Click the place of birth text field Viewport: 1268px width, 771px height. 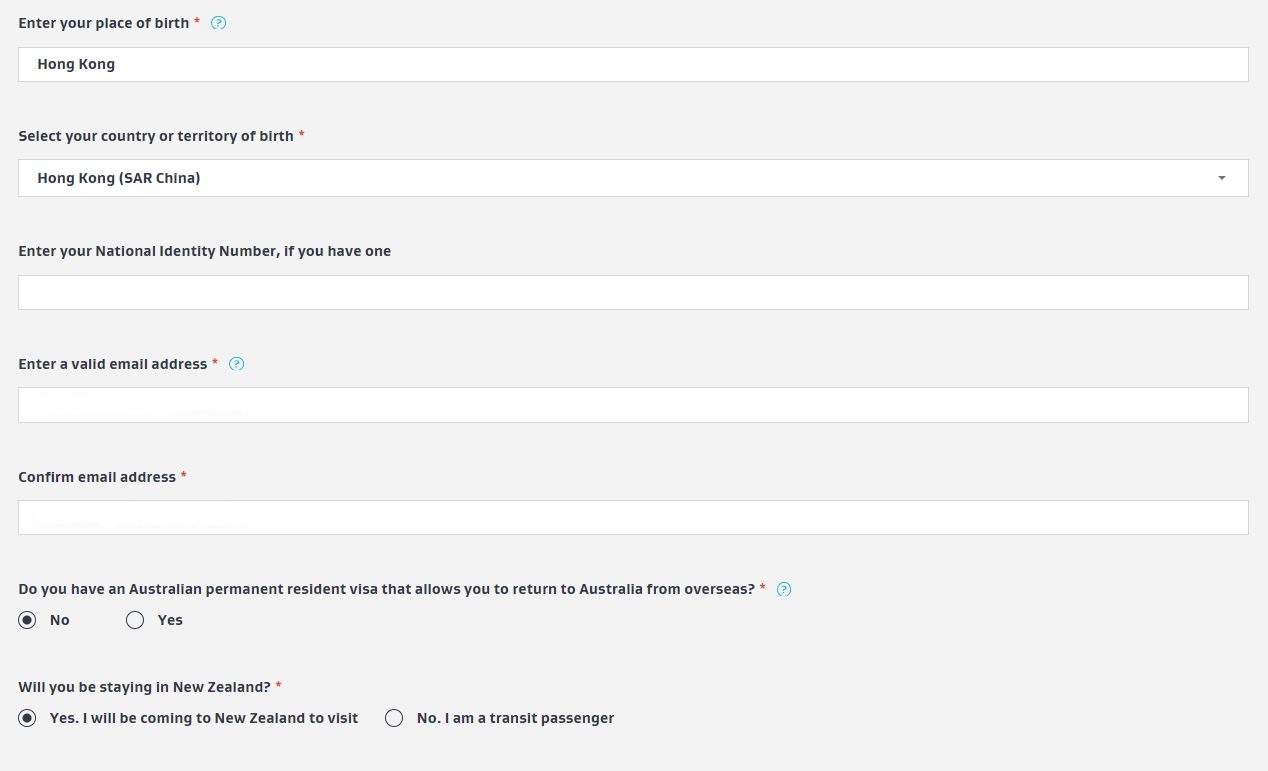632,65
